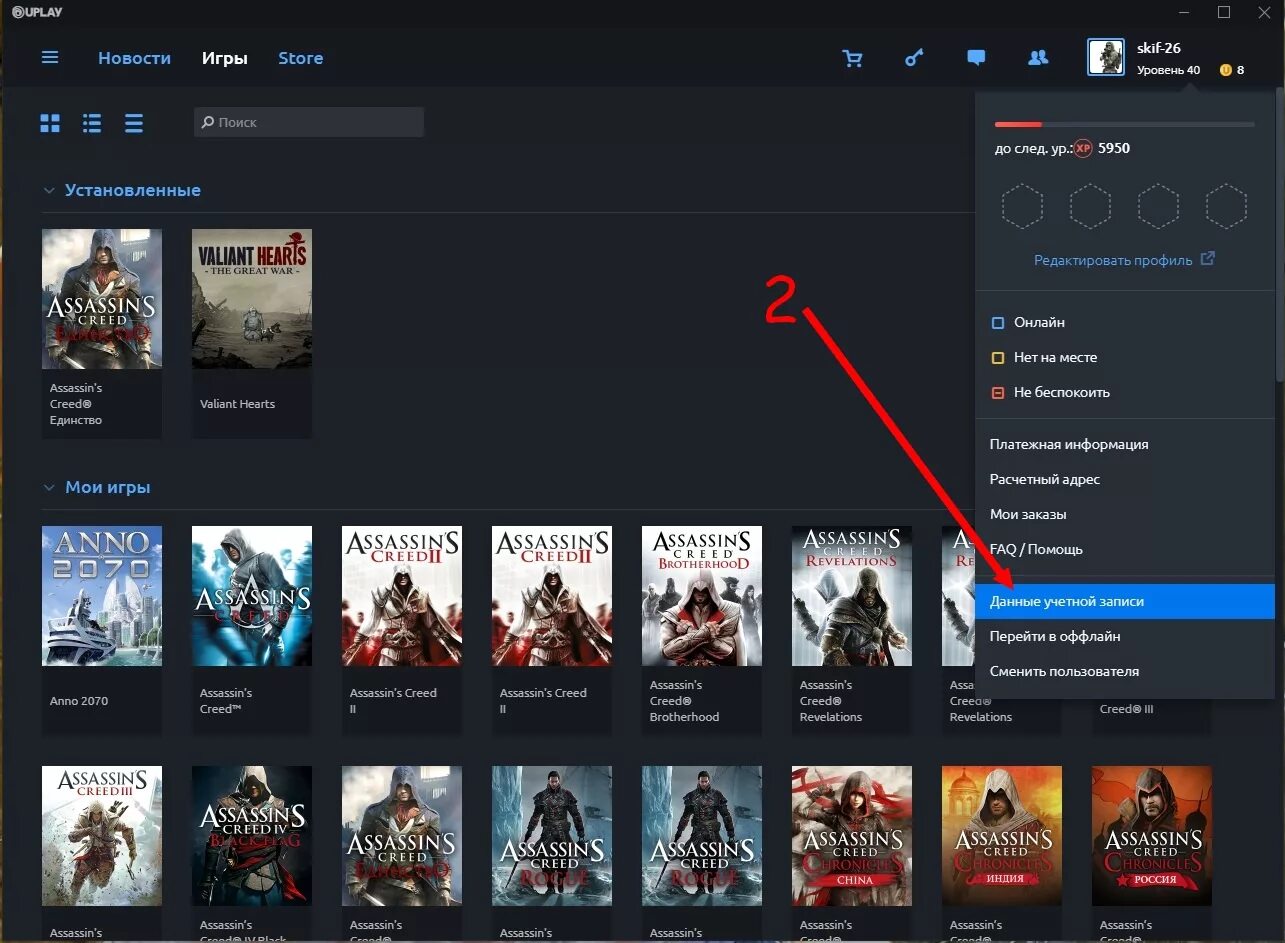The width and height of the screenshot is (1285, 943).
Task: Collapse the Установленные section
Action: (x=49, y=190)
